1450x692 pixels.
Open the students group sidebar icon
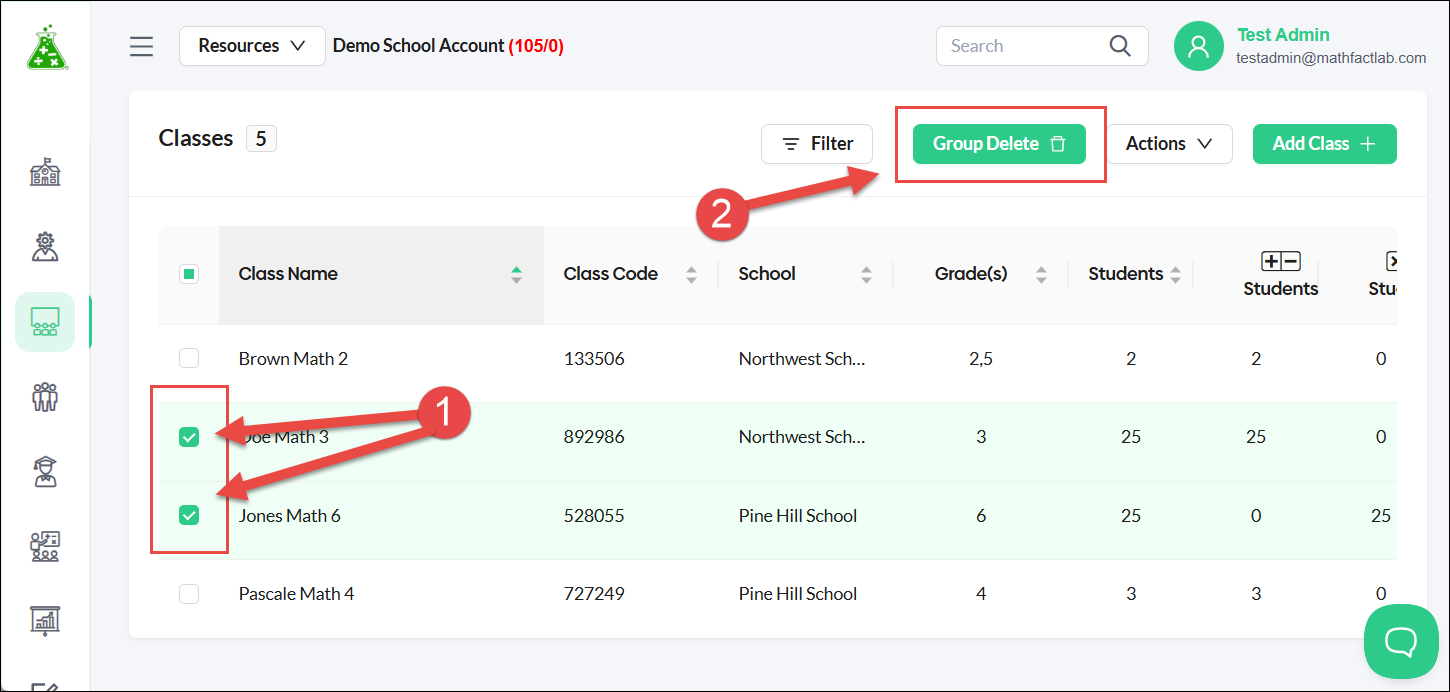tap(45, 396)
